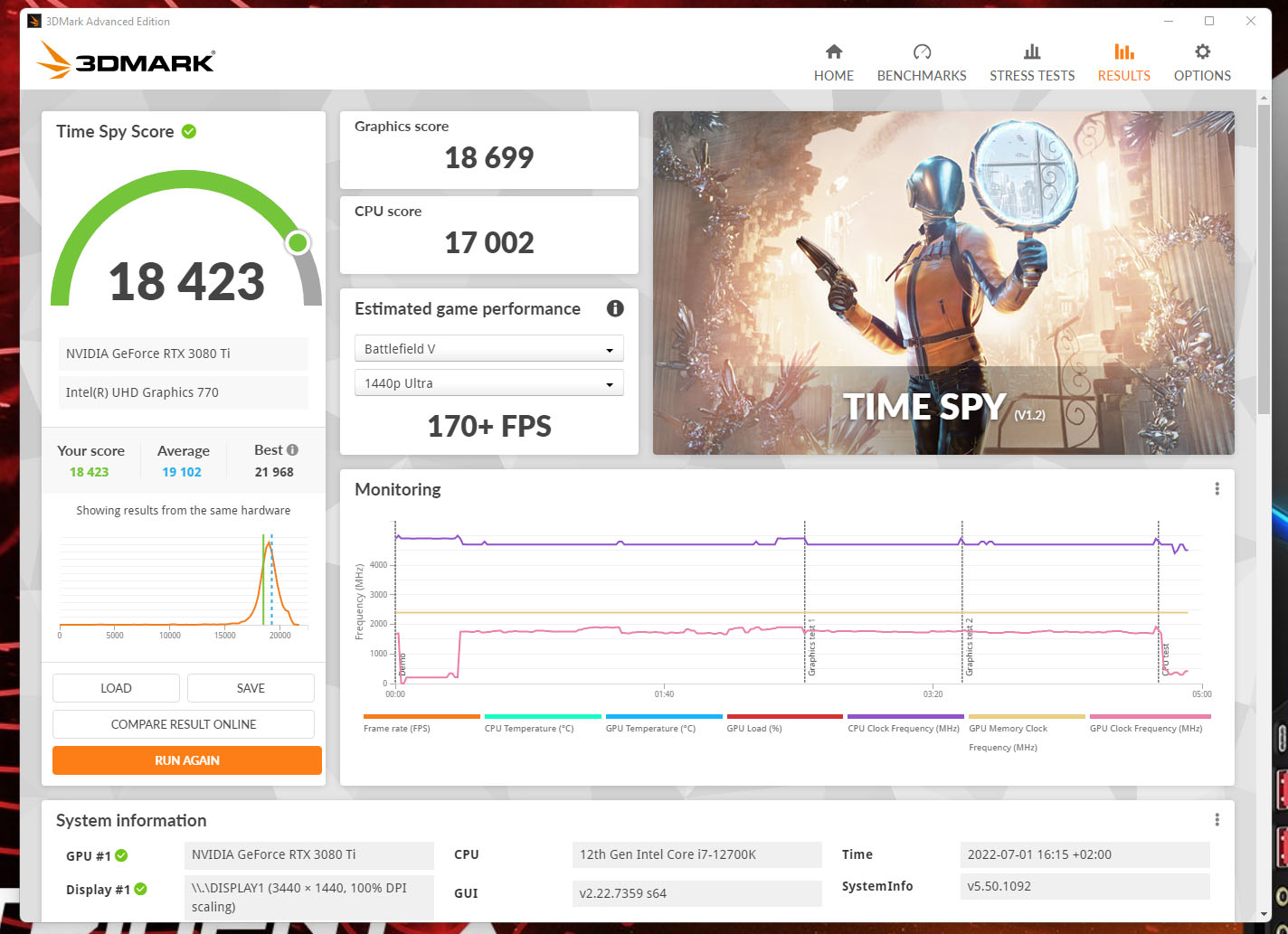
Task: Select the OPTIONS tab label
Action: point(1202,76)
